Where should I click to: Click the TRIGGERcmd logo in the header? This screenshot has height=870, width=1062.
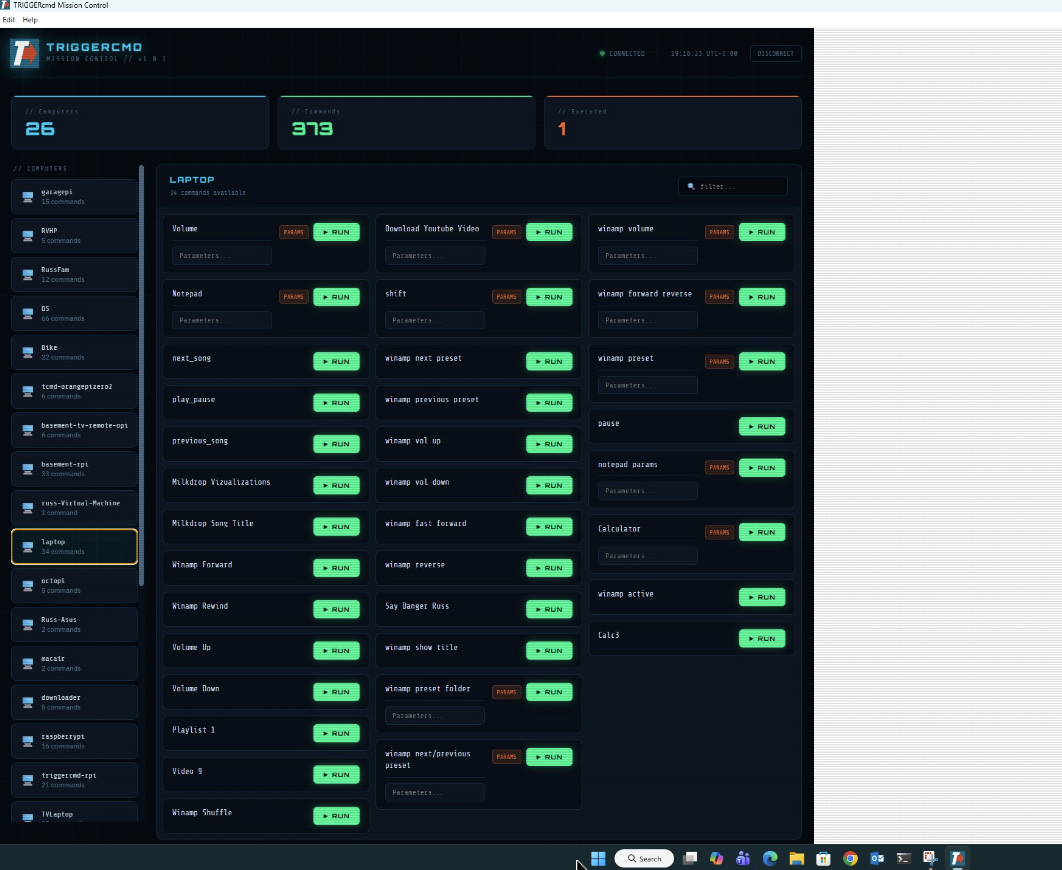point(24,53)
